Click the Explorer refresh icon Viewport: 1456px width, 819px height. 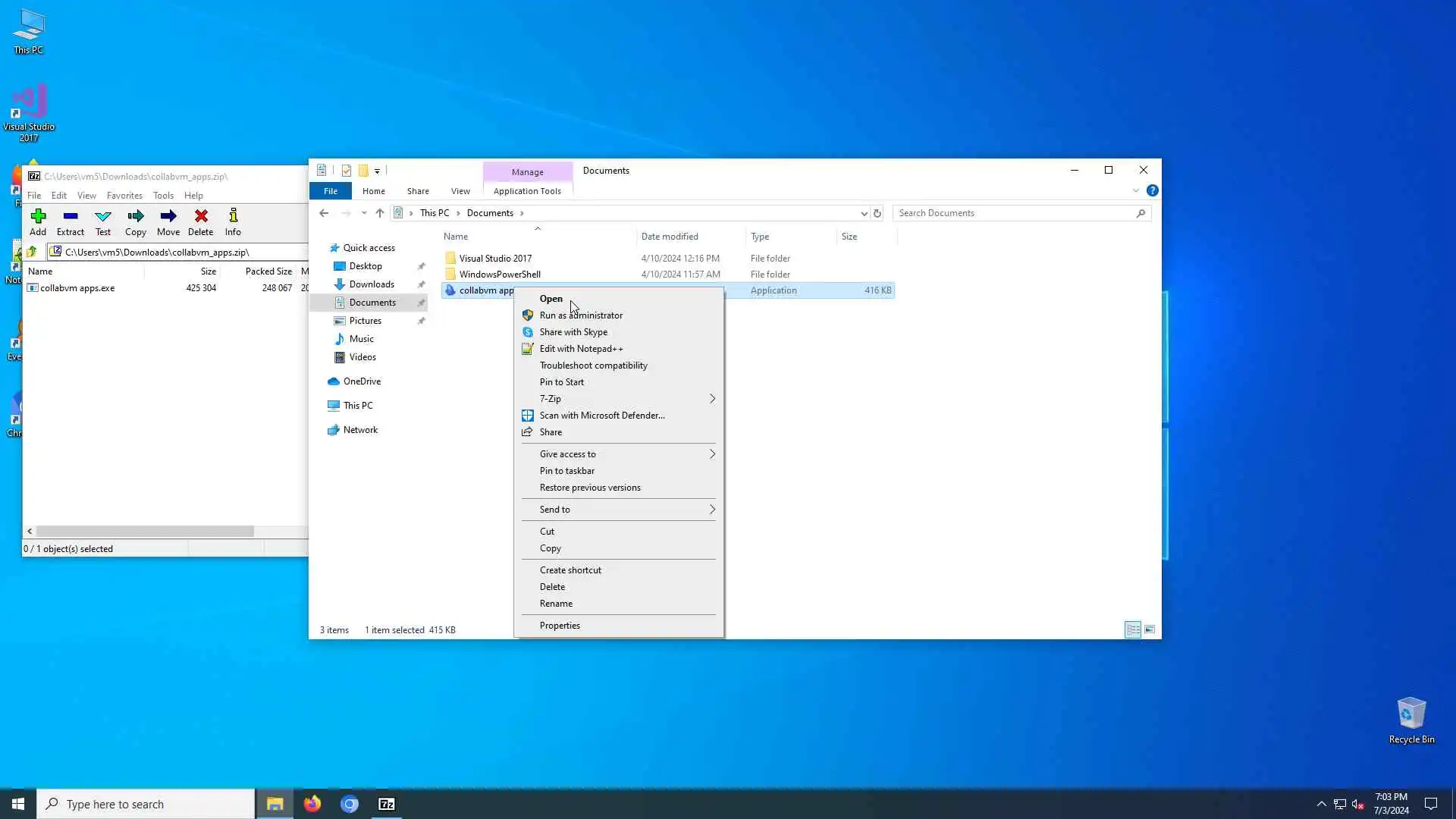(877, 213)
